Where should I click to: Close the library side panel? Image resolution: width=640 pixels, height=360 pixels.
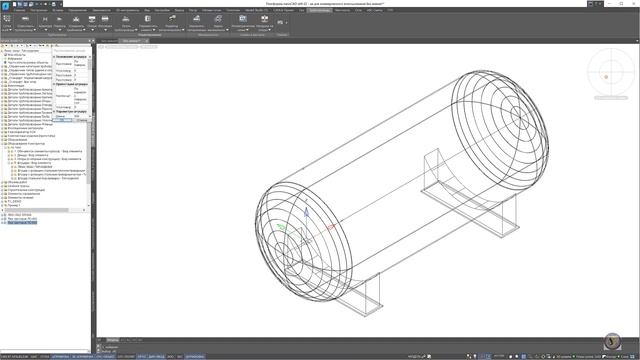93,41
